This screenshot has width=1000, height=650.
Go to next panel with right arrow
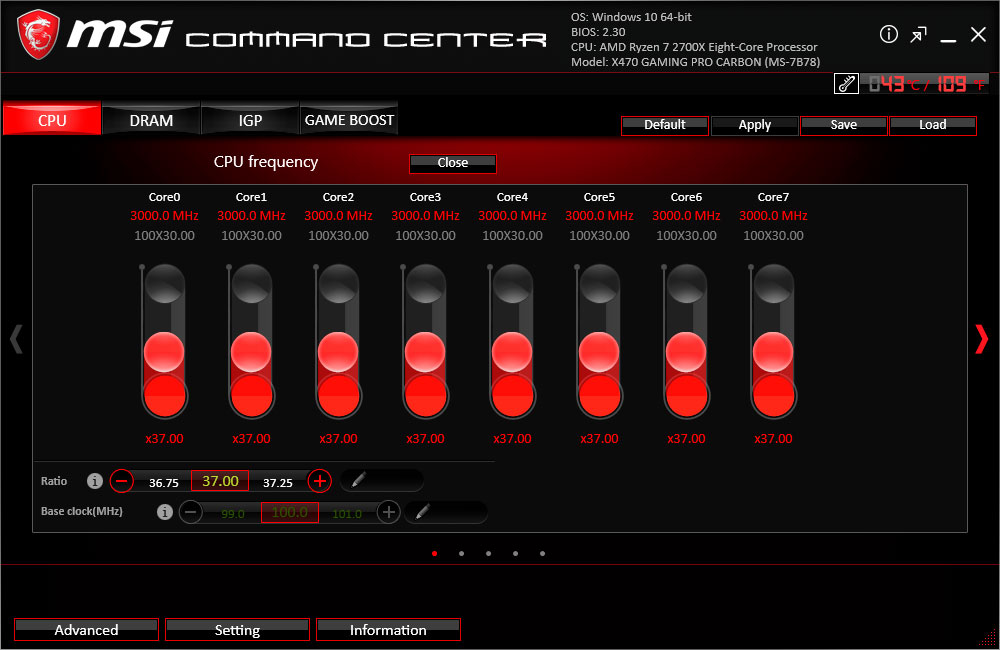[981, 340]
